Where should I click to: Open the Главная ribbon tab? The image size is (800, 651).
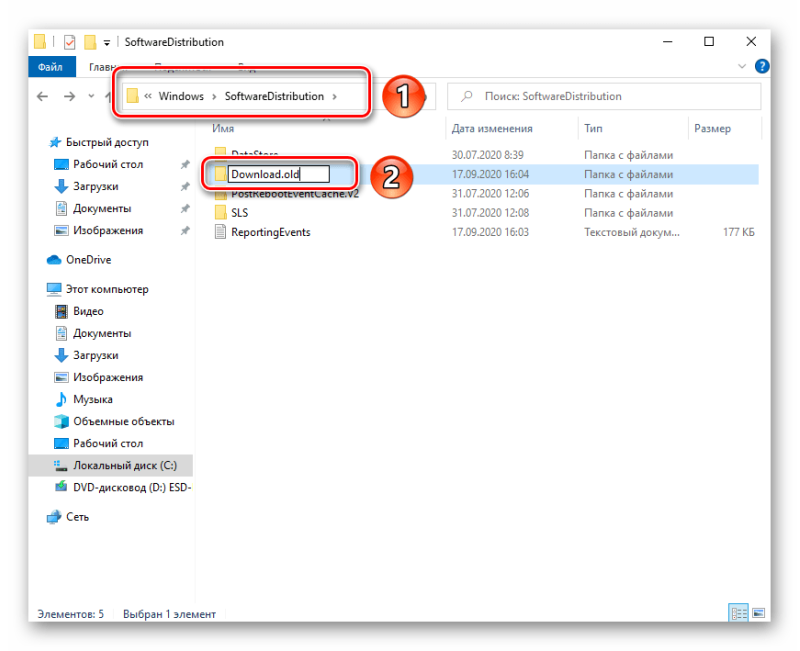104,67
